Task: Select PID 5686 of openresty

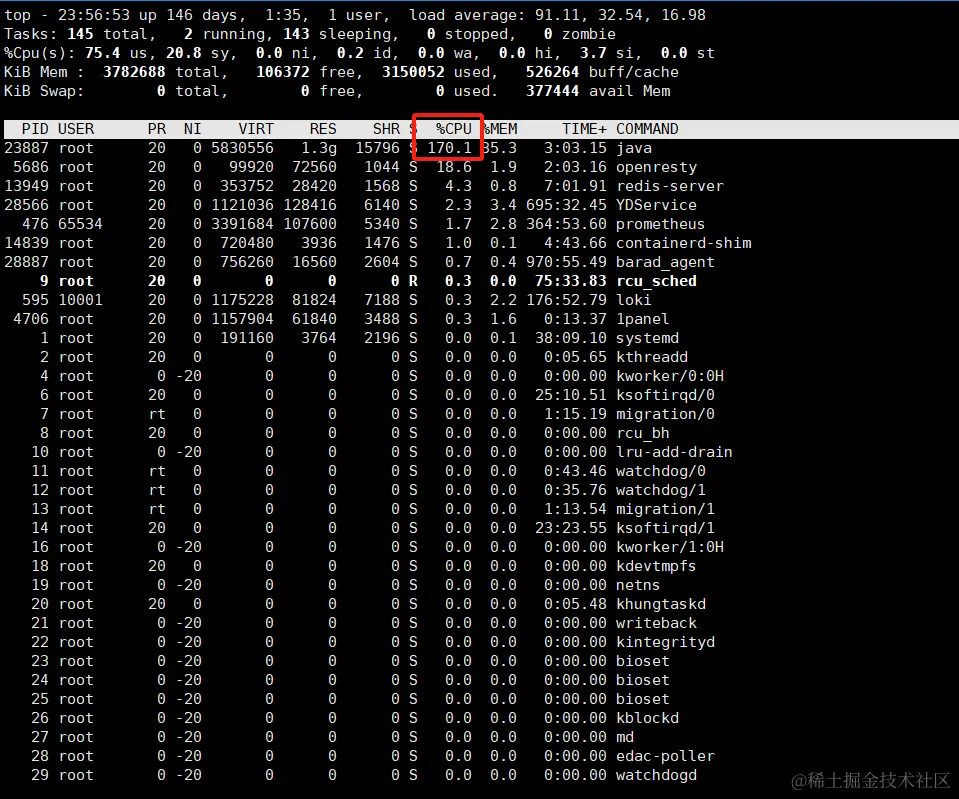Action: tap(31, 167)
